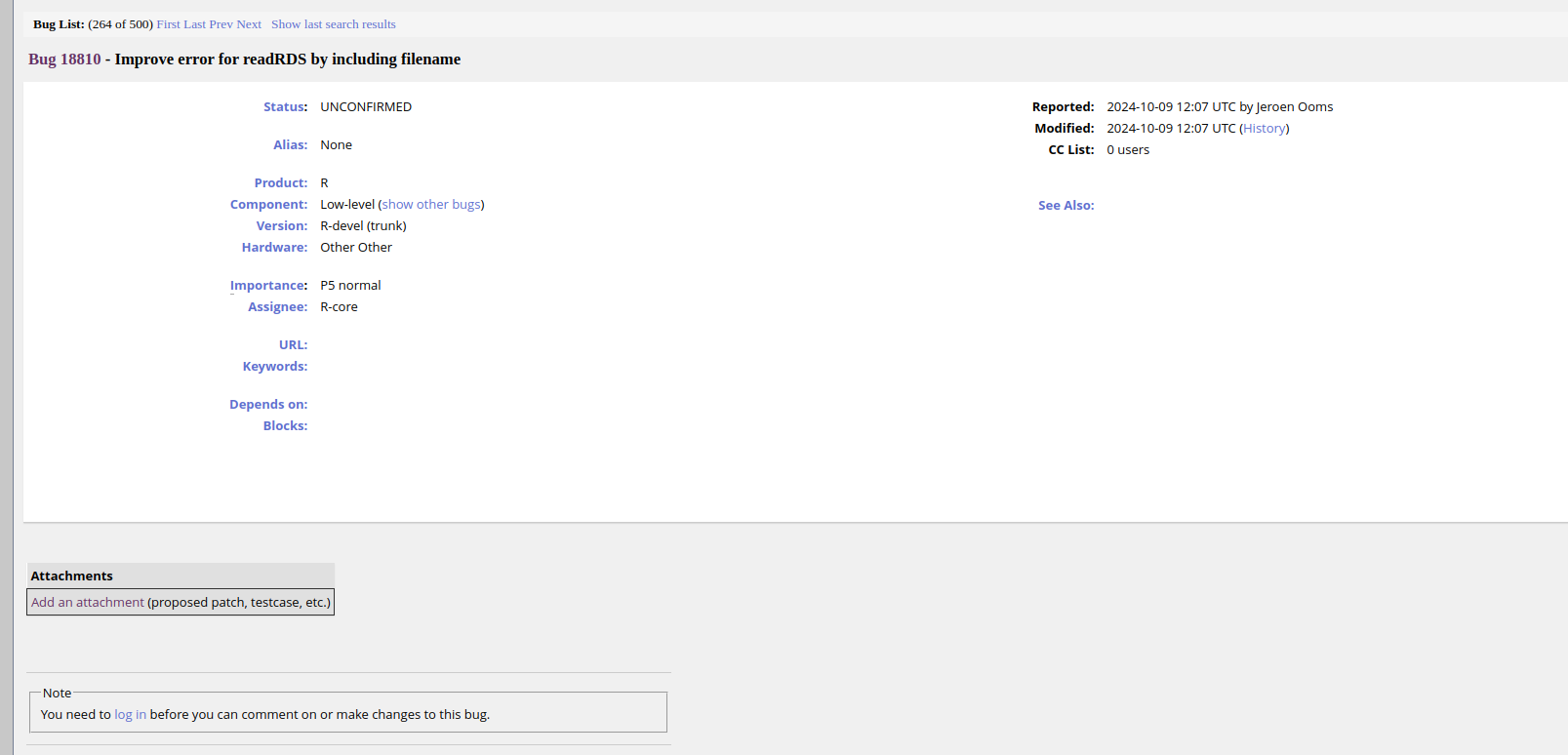Click the Depends on label

click(267, 405)
